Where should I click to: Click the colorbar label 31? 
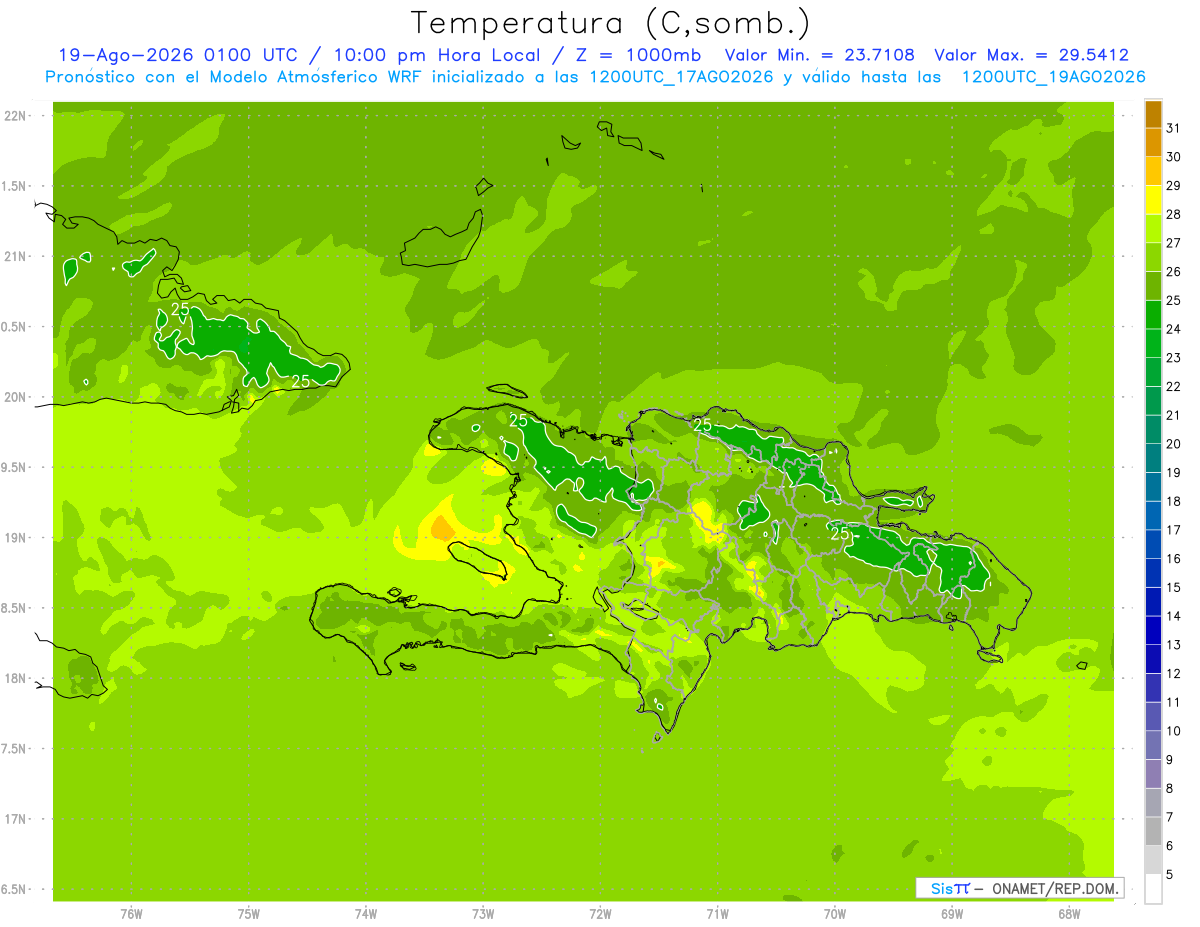[1174, 128]
